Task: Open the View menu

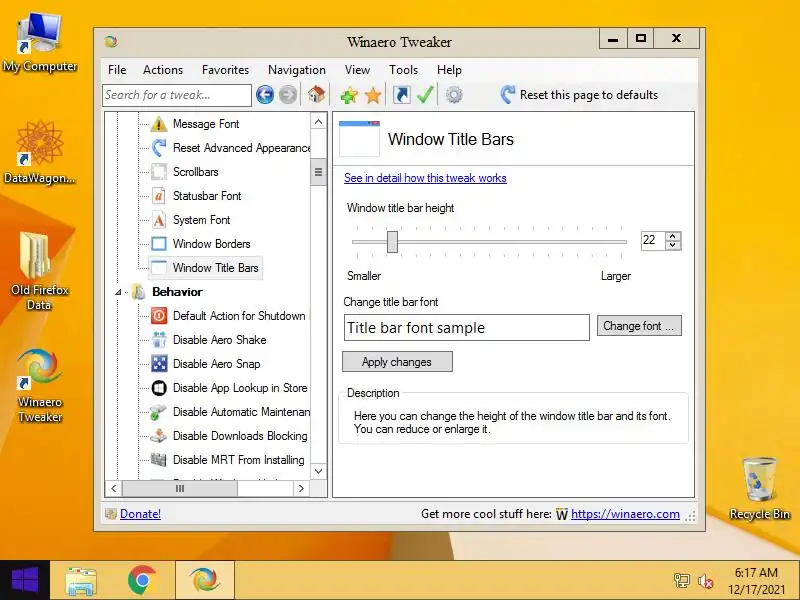Action: coord(357,70)
